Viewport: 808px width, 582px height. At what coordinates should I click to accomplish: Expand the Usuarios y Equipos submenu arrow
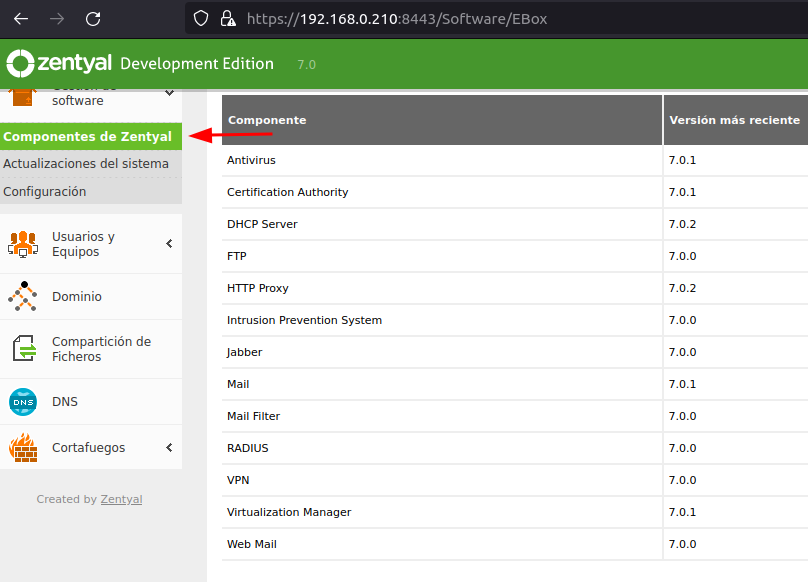point(169,244)
